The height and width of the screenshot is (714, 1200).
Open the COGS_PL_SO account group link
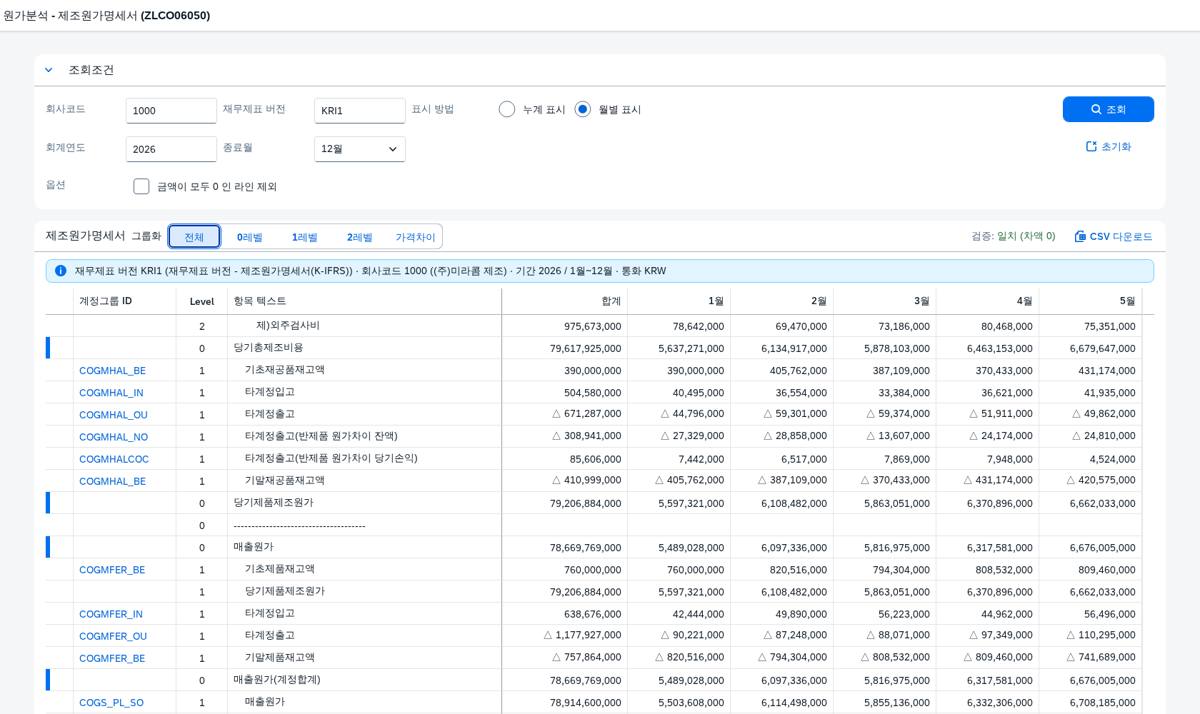[x=111, y=703]
